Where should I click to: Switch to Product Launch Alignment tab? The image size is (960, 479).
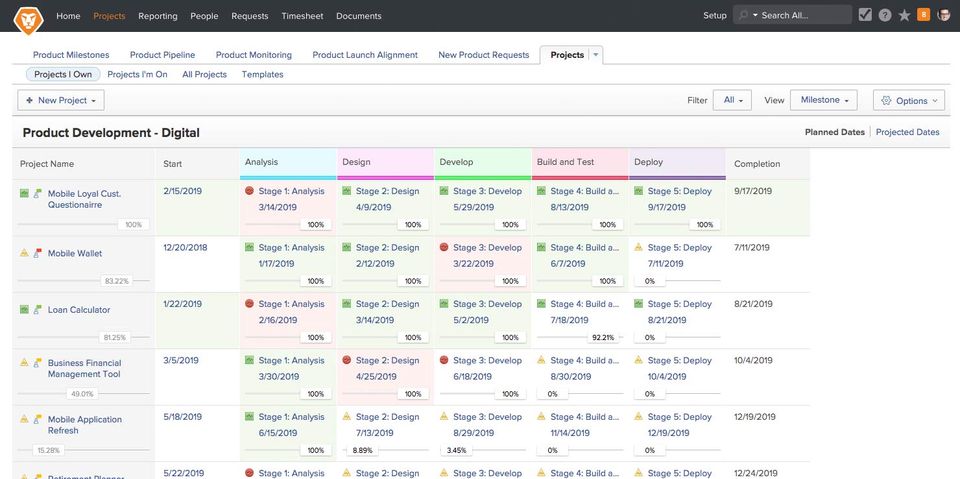pos(365,55)
